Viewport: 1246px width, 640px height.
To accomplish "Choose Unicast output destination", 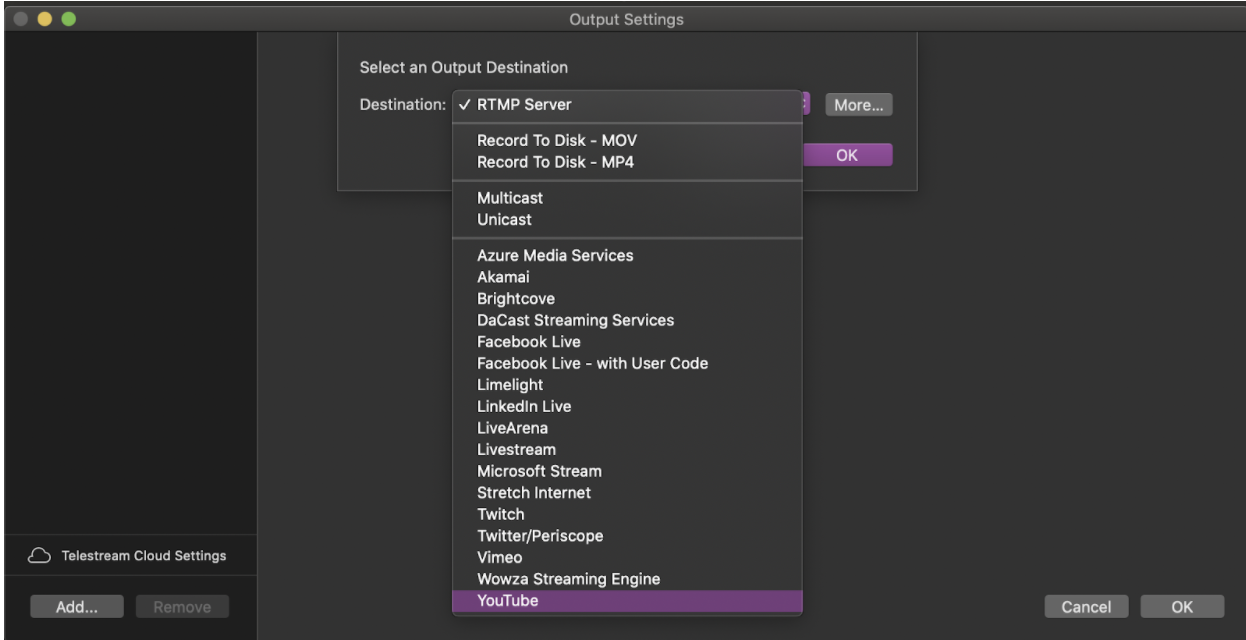I will (x=627, y=219).
